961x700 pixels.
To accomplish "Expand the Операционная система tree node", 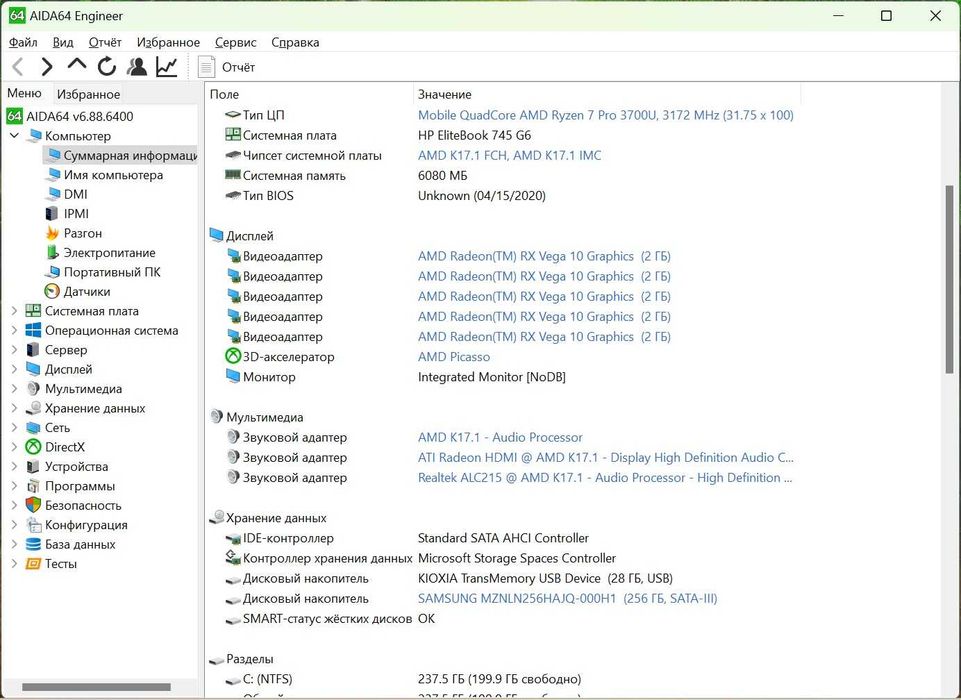I will point(14,330).
